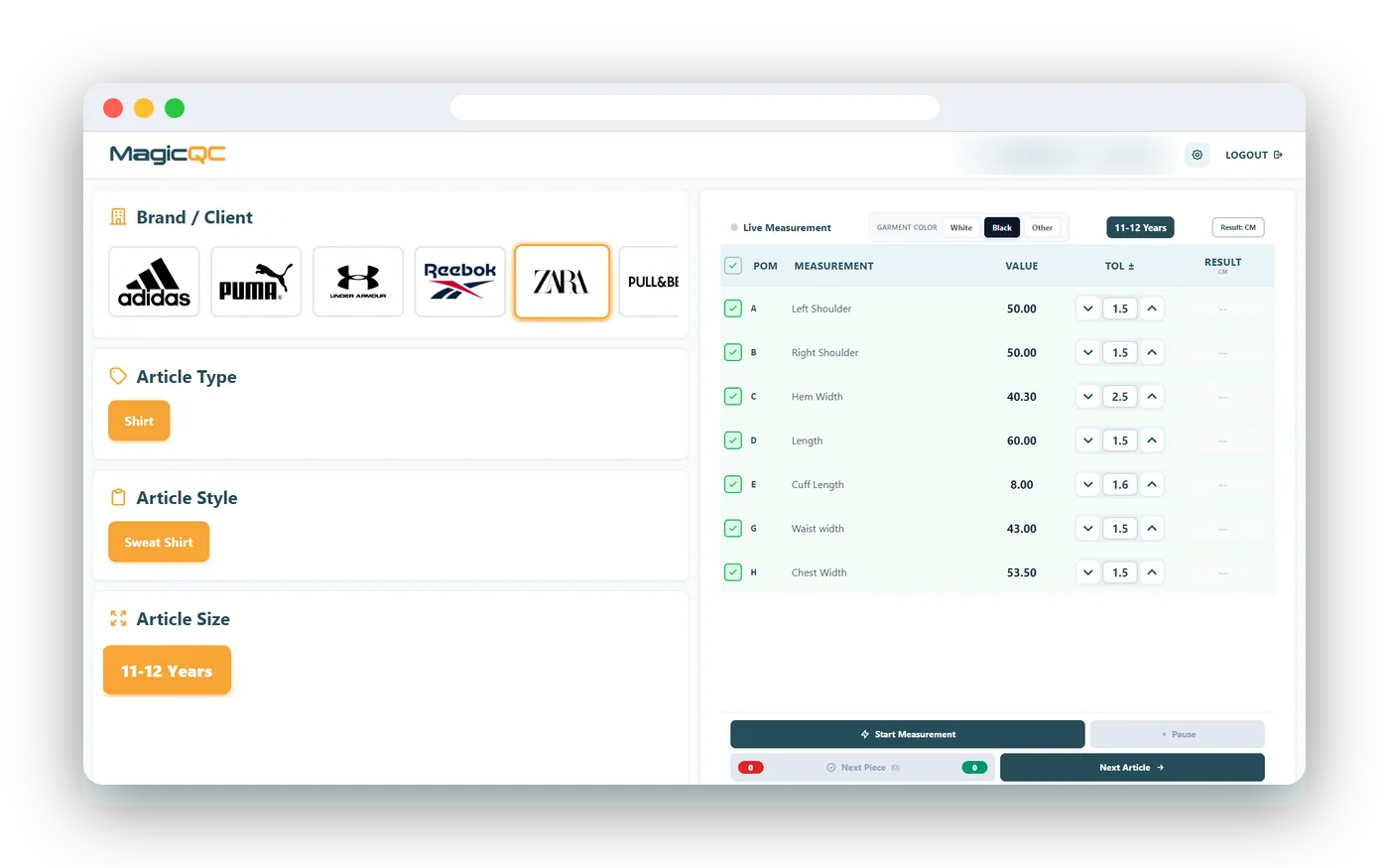This screenshot has width=1389, height=868.
Task: Select the Puma brand logo
Action: pos(256,282)
